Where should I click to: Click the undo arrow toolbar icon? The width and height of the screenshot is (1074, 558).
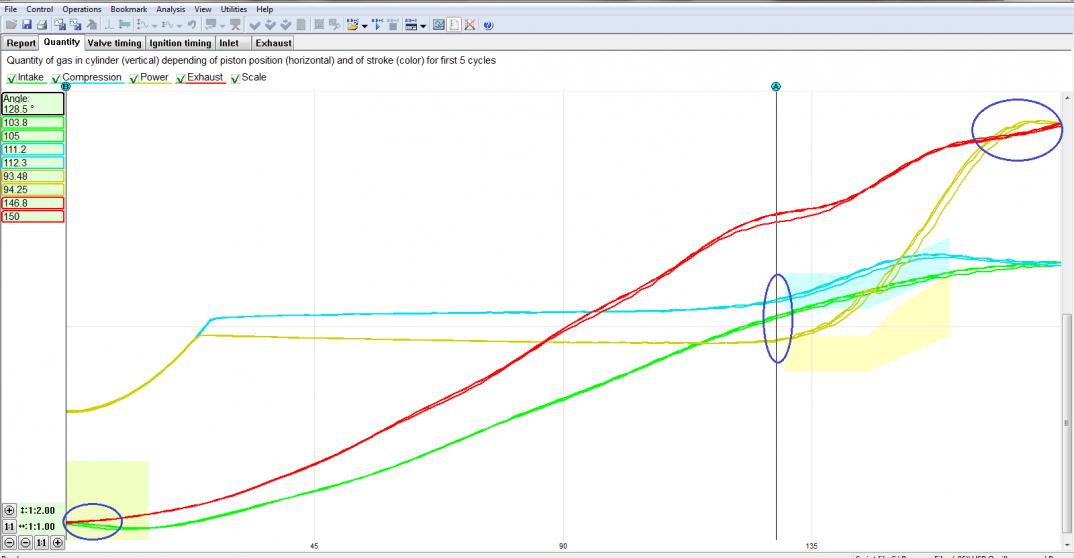coord(191,25)
